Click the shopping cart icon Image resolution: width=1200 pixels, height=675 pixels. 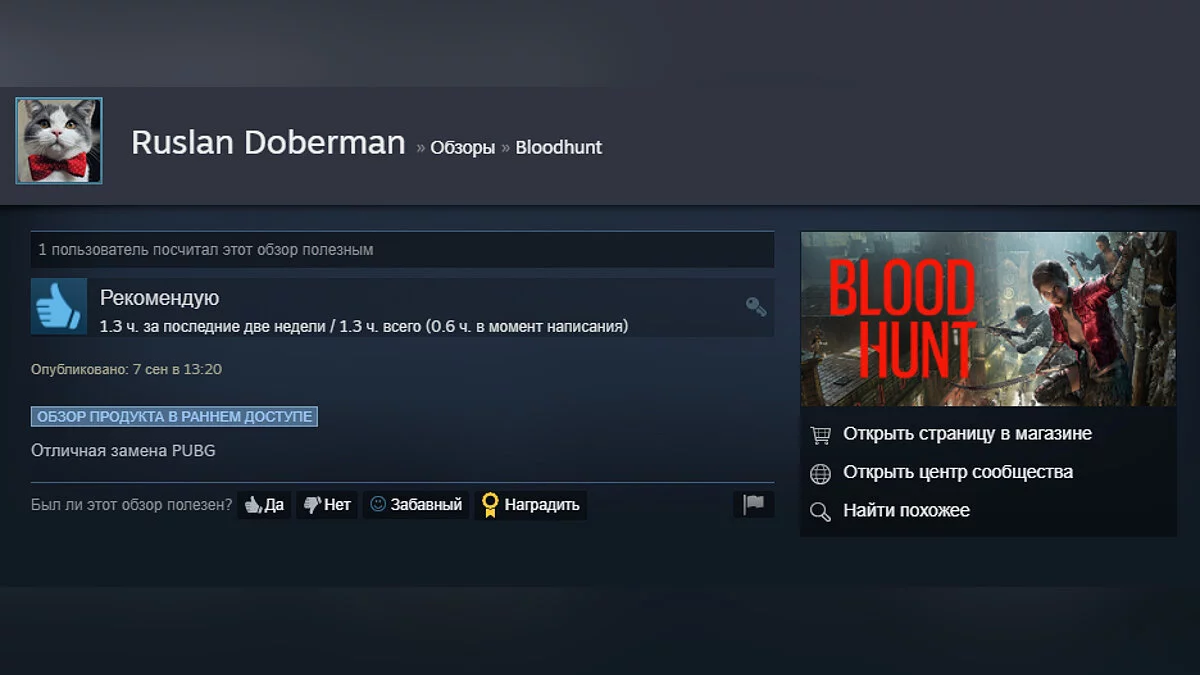821,435
